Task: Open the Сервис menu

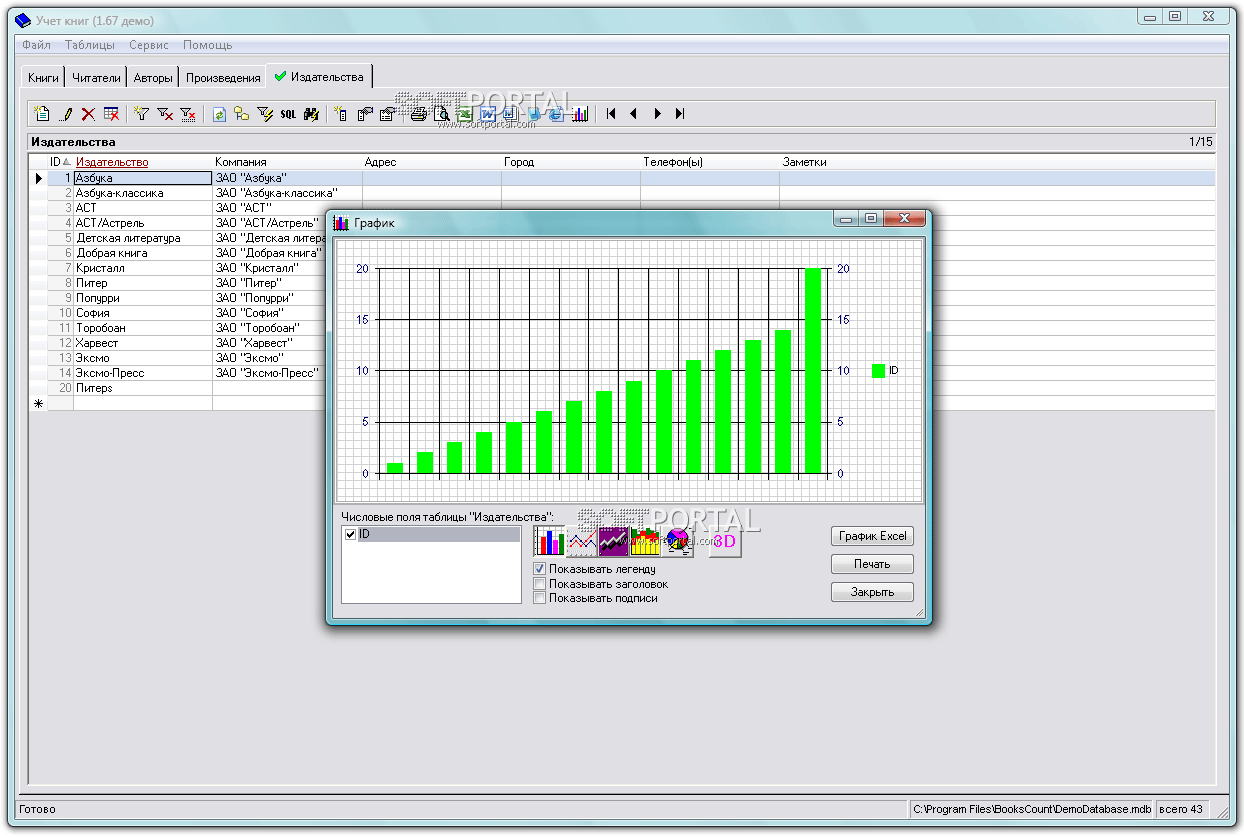Action: coord(149,45)
